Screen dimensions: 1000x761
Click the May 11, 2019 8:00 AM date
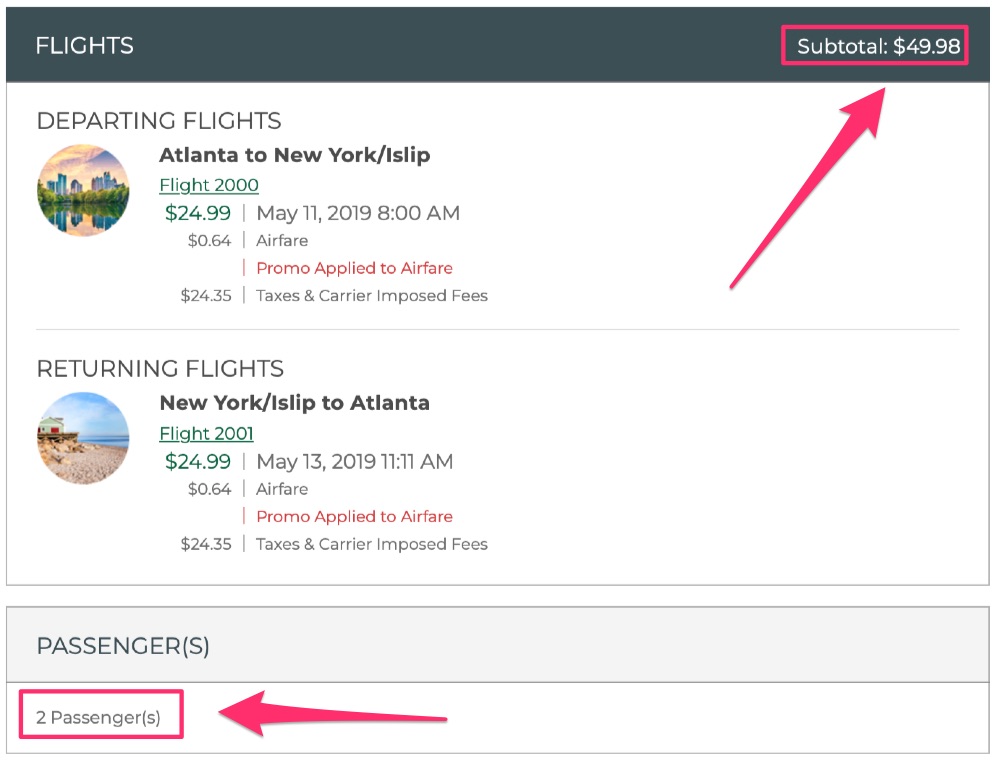tap(358, 213)
